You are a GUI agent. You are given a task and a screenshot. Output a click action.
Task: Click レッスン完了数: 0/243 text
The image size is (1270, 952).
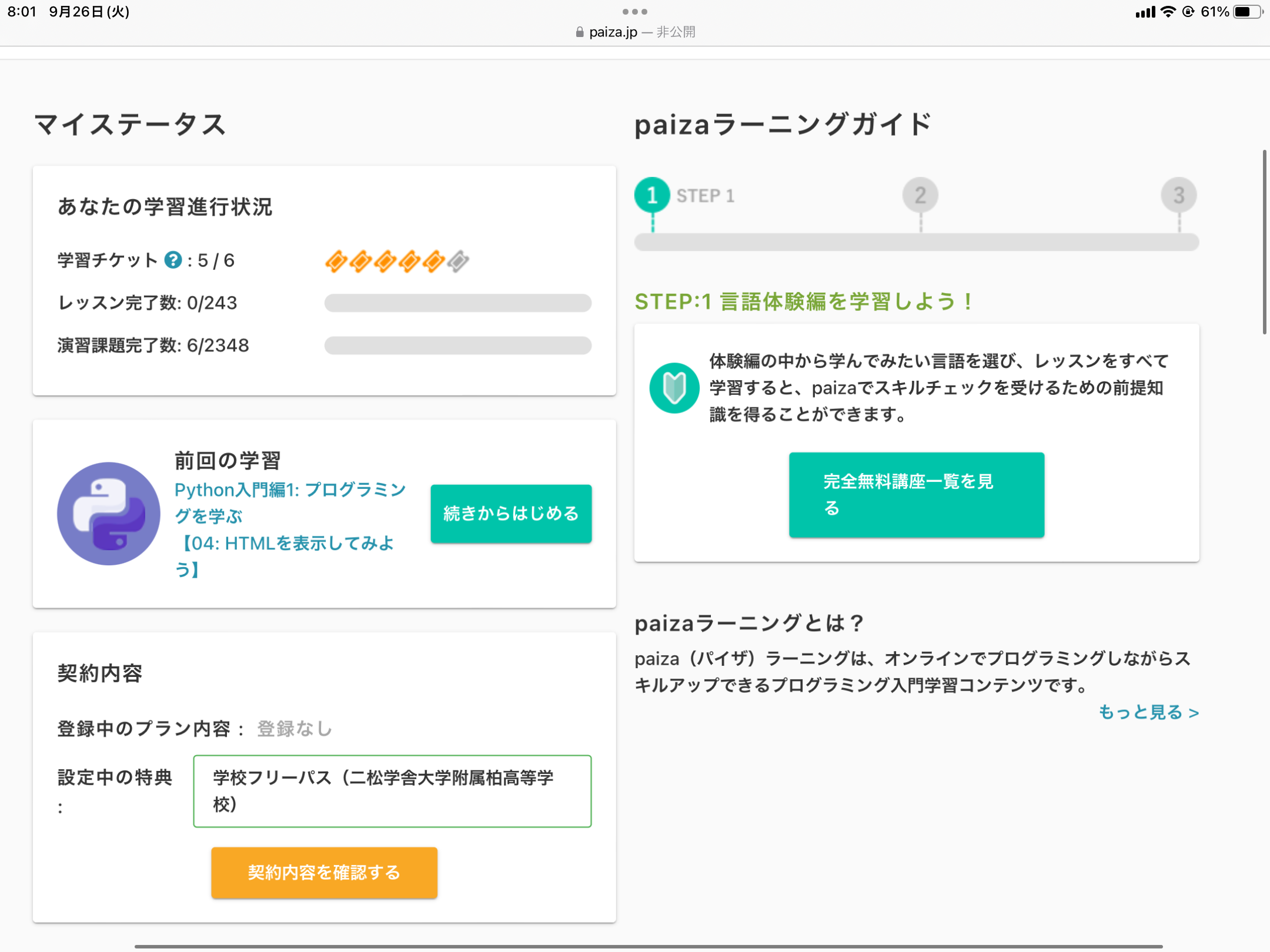147,303
